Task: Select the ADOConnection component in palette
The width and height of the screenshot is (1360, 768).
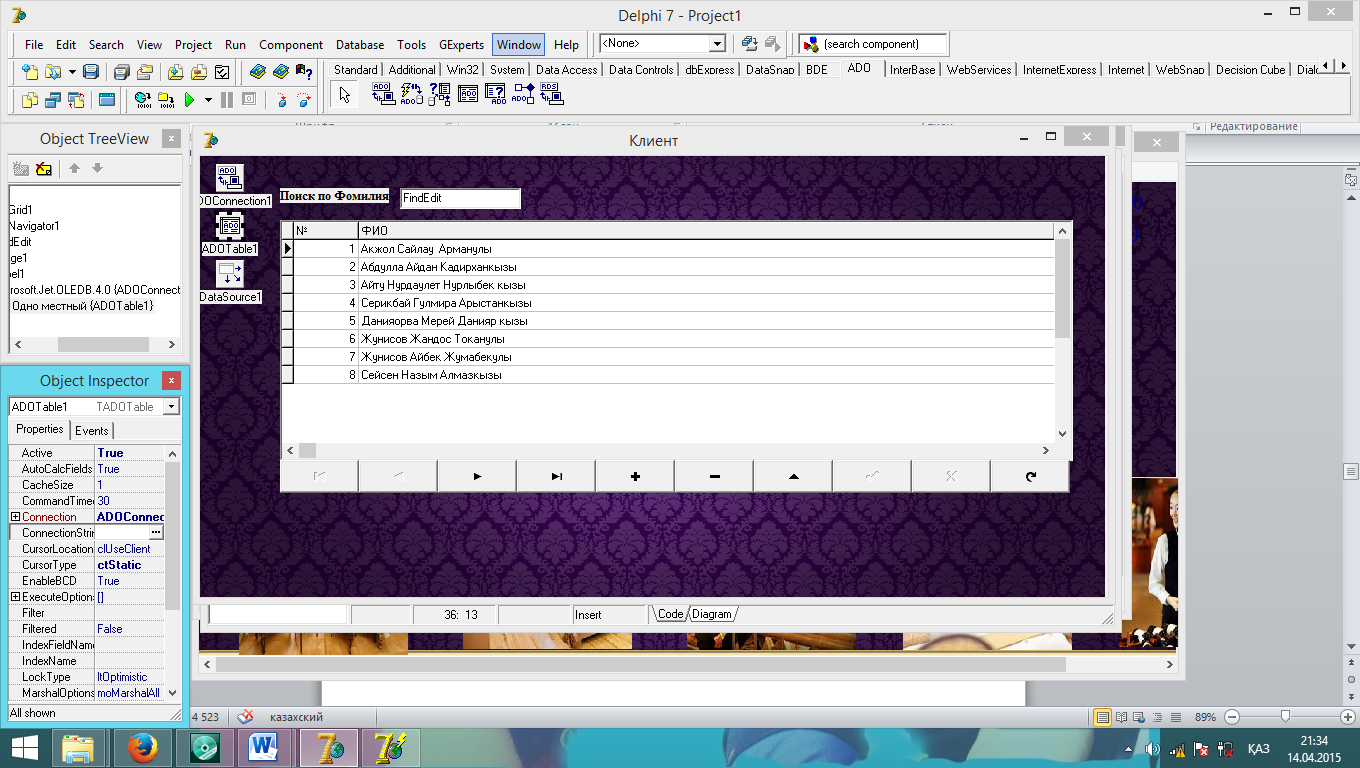Action: coord(382,94)
